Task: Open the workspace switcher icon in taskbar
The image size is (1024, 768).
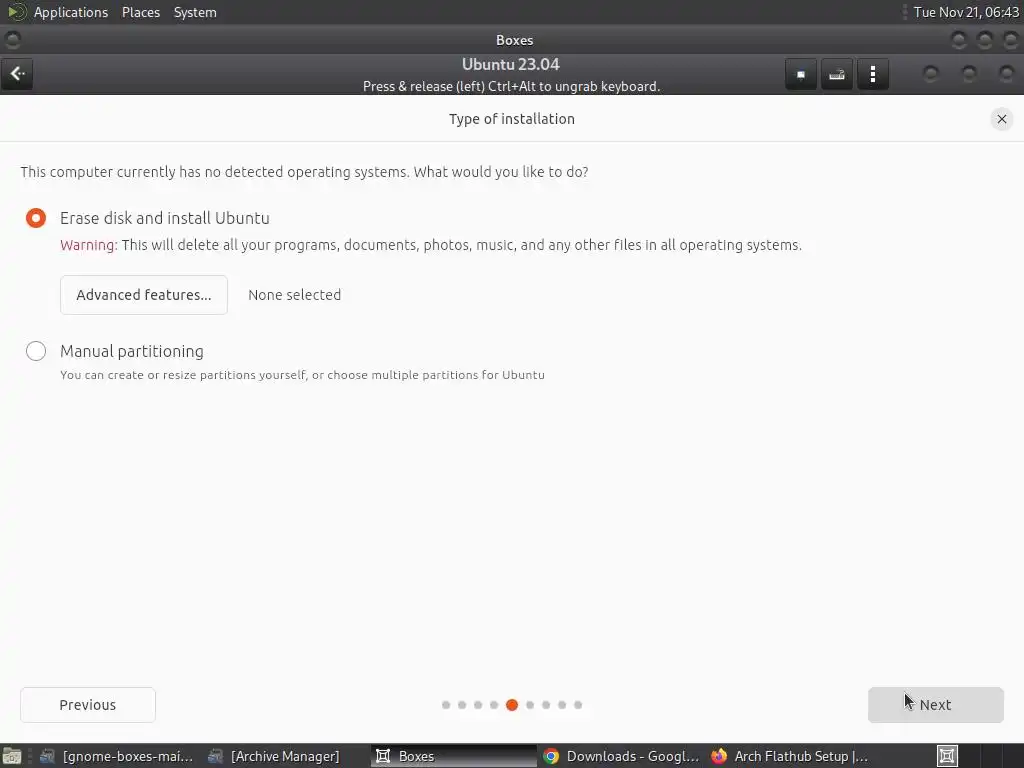Action: pos(947,756)
